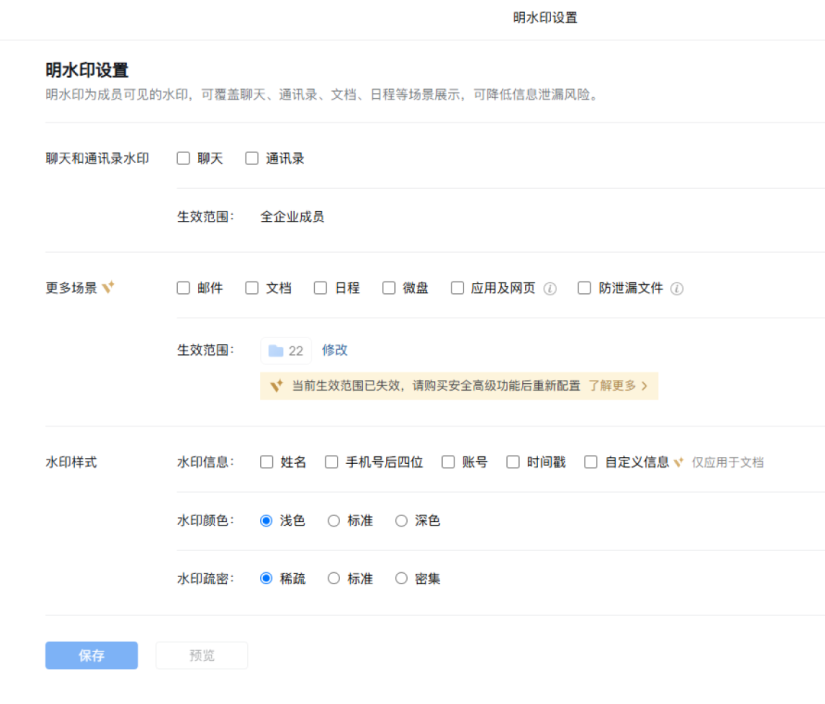
Task: Click the 预览 button
Action: [x=201, y=655]
